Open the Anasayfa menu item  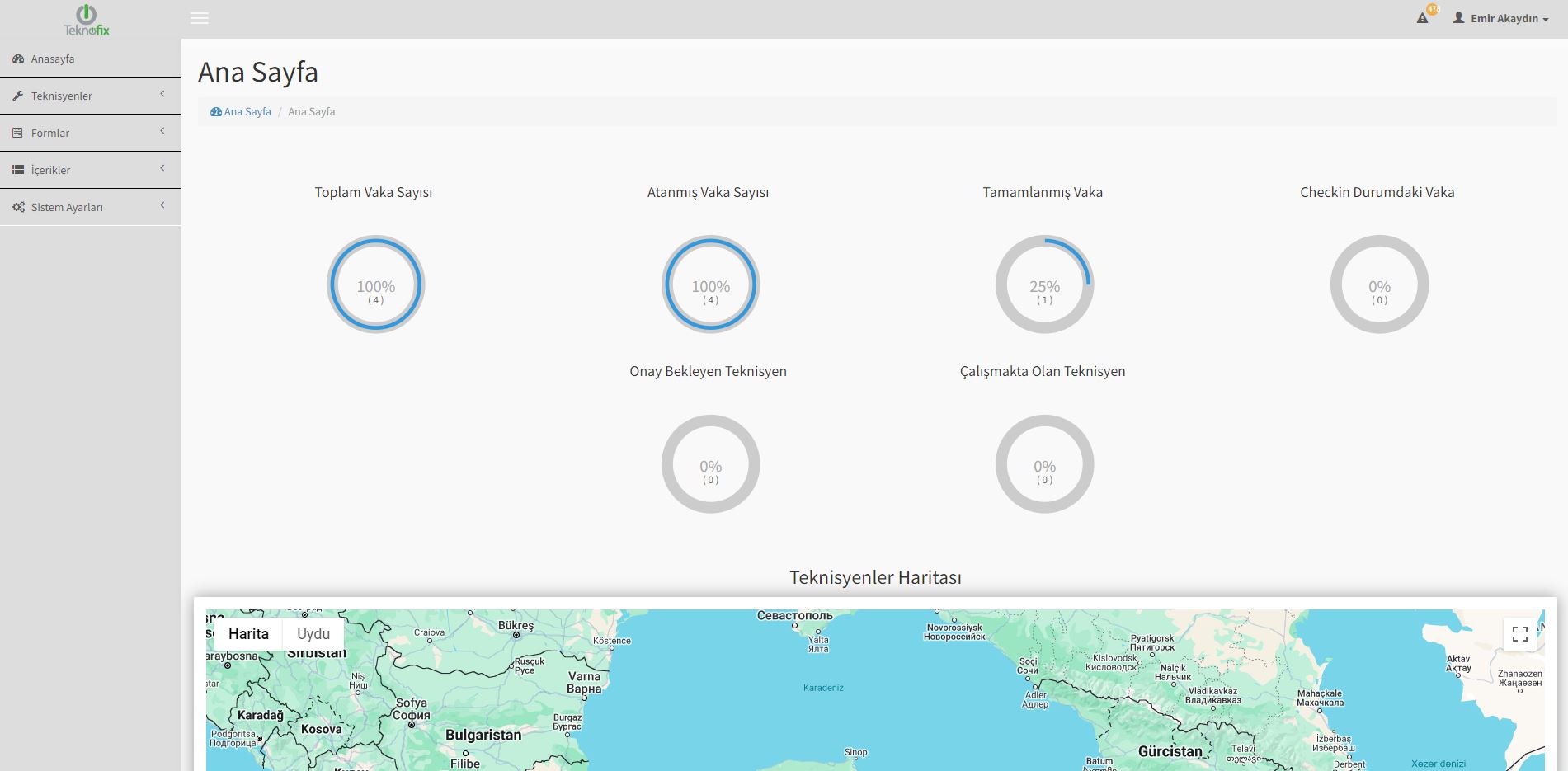(53, 59)
